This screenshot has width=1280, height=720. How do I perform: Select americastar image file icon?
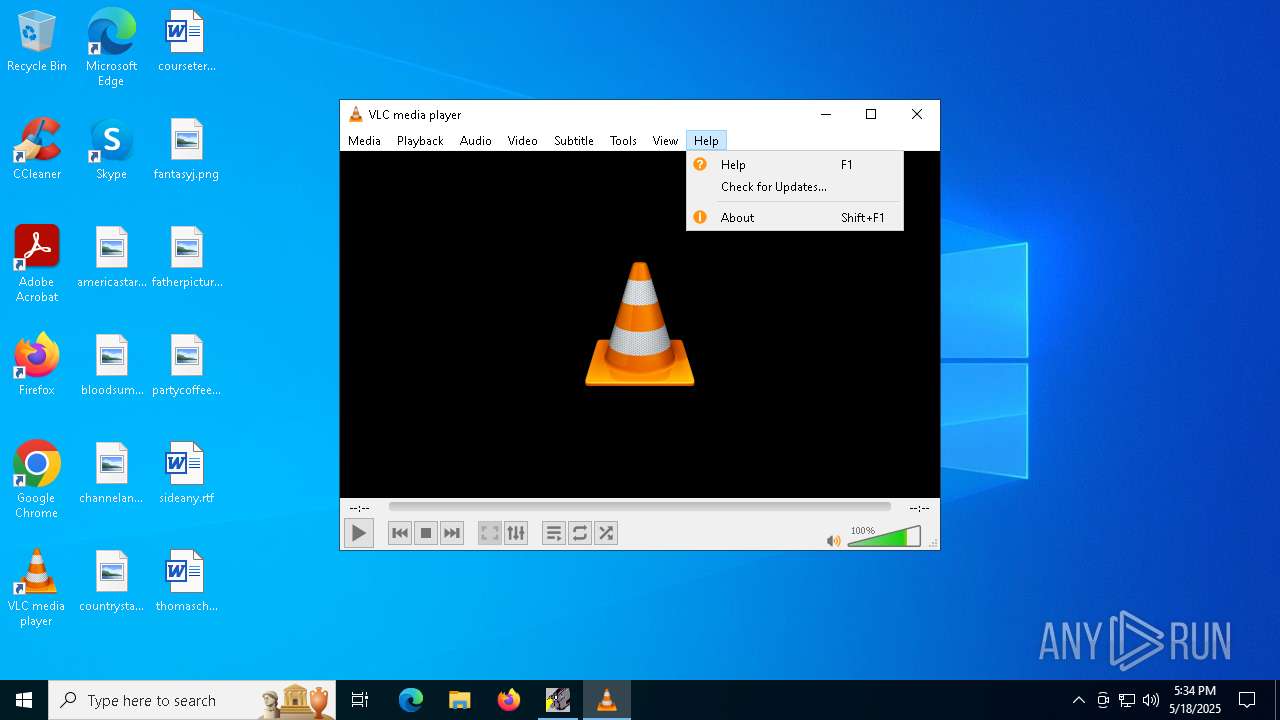coord(111,257)
